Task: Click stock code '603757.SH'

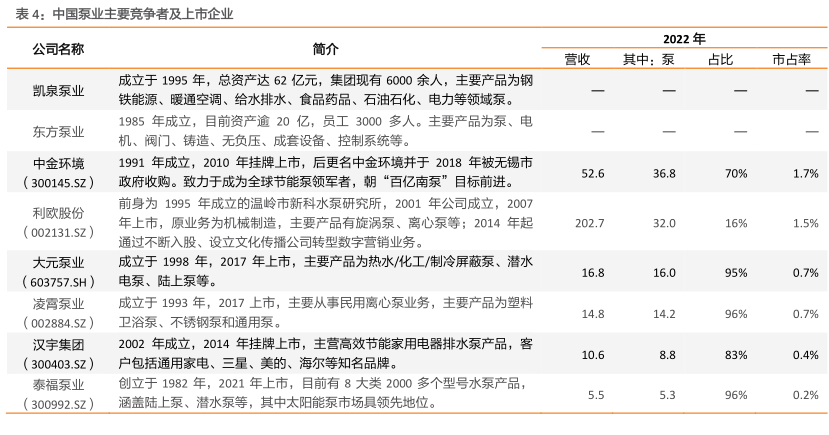Action: pyautogui.click(x=58, y=282)
